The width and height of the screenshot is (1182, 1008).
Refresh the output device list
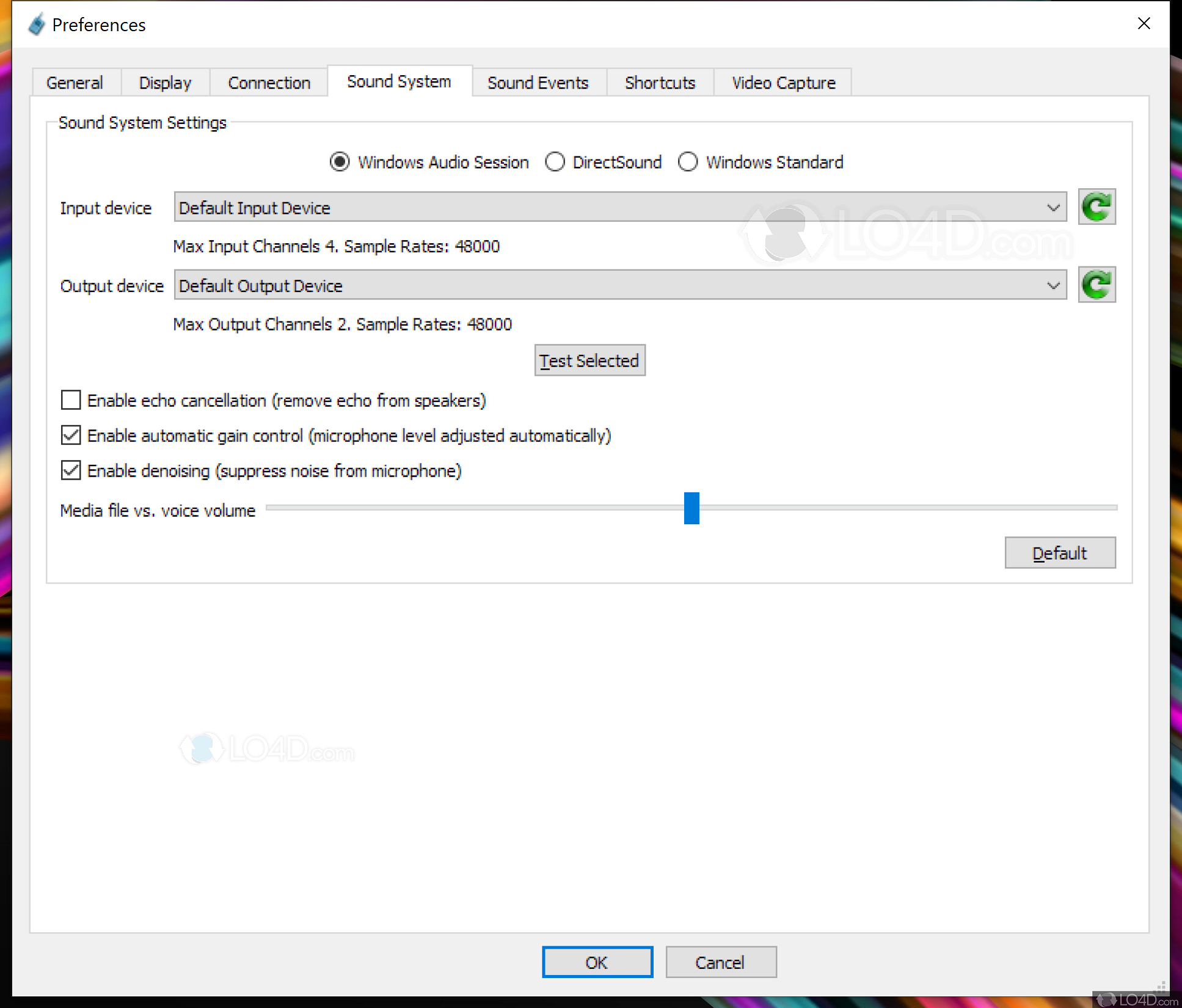pyautogui.click(x=1096, y=285)
